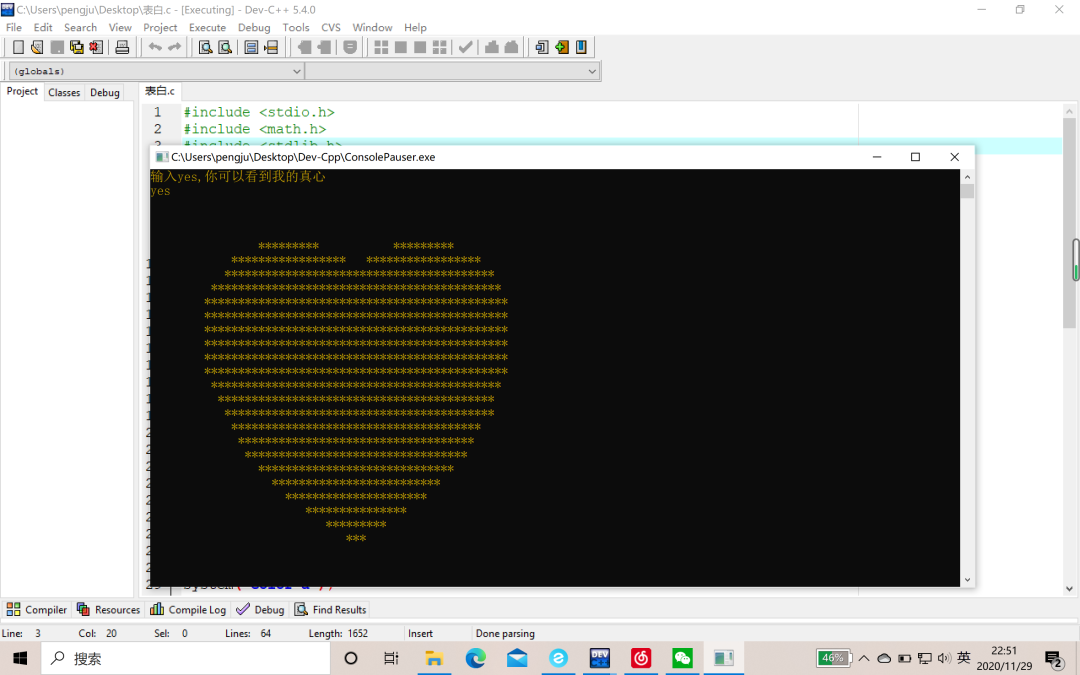
Task: Click the console scrollbar up arrow
Action: tap(967, 177)
